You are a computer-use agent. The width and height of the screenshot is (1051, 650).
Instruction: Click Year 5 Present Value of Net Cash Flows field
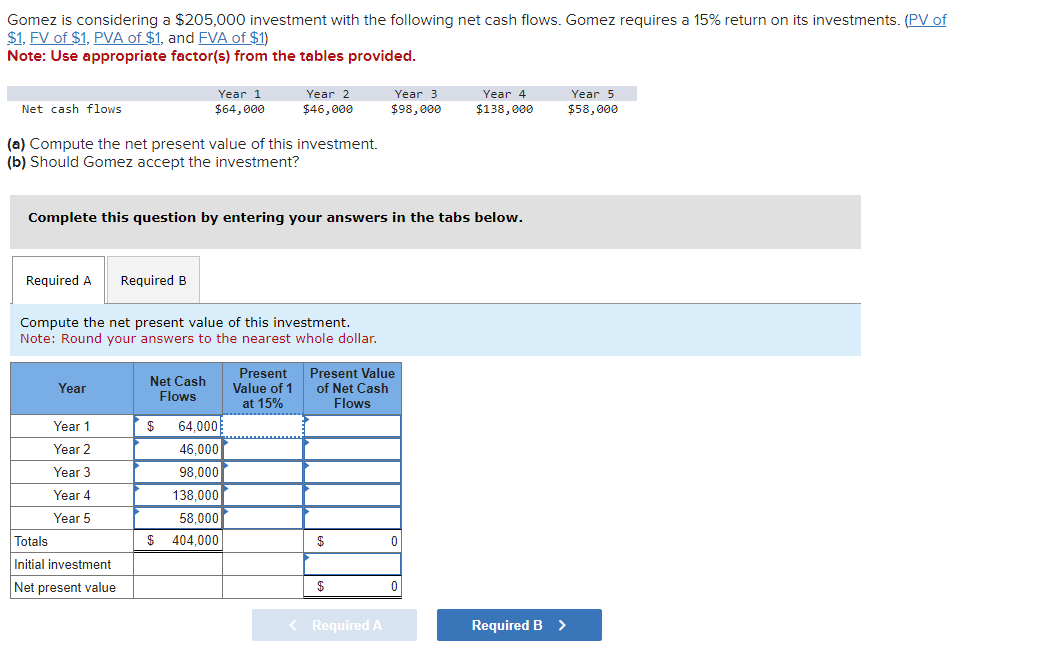[353, 518]
